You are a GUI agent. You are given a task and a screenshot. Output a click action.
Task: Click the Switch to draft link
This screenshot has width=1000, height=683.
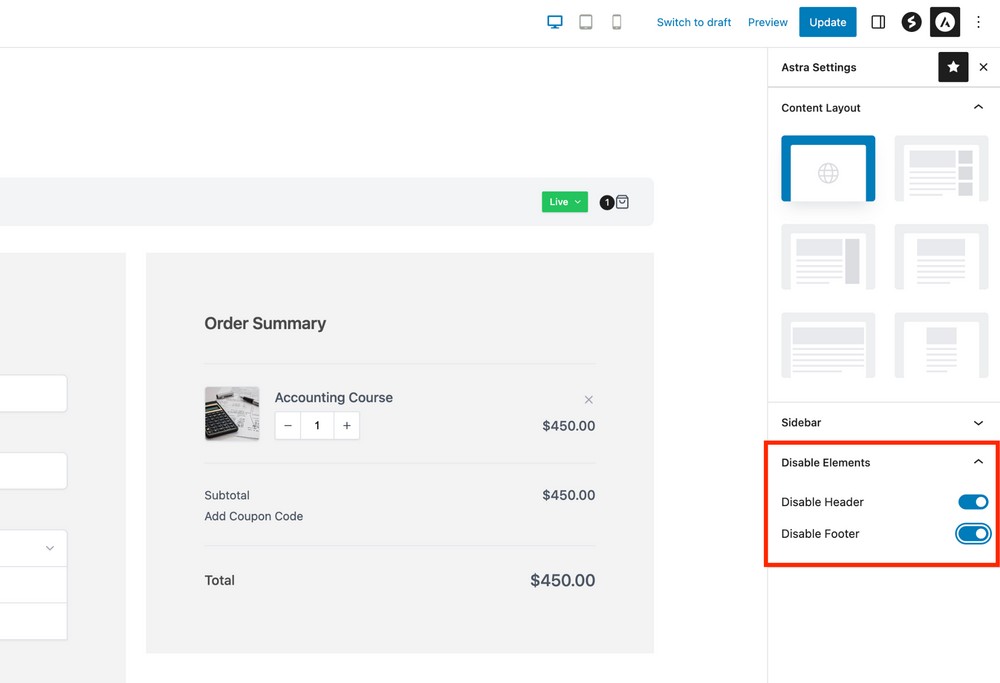pos(694,21)
